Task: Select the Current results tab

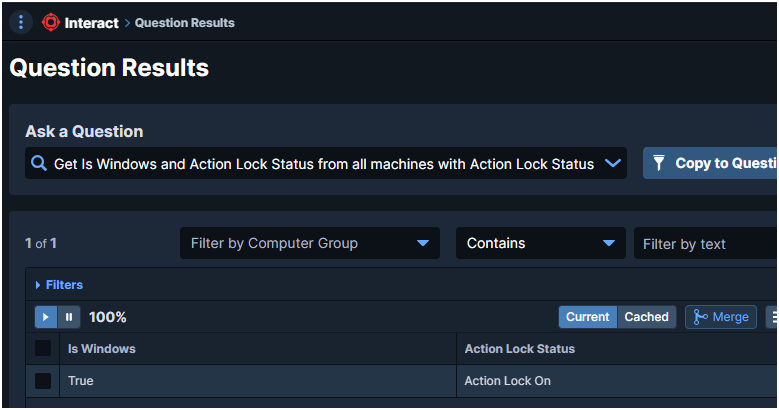Action: 587,317
